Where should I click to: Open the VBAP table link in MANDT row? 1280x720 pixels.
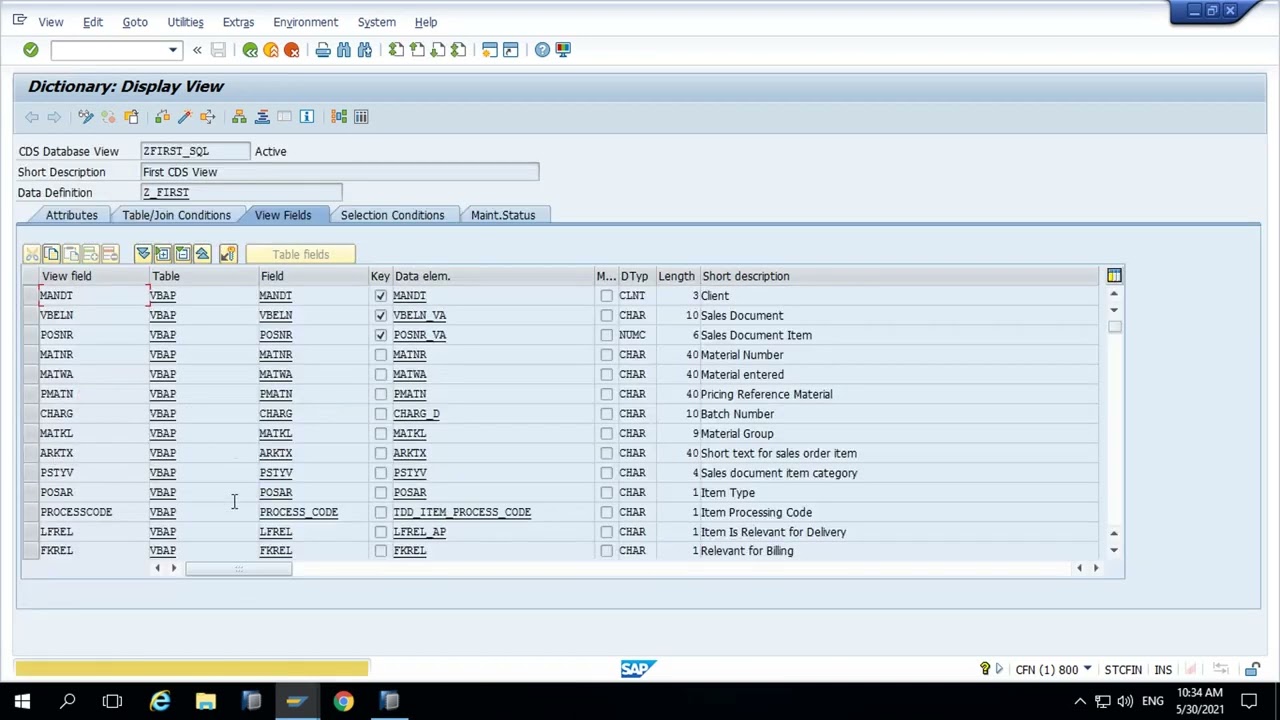tap(162, 296)
